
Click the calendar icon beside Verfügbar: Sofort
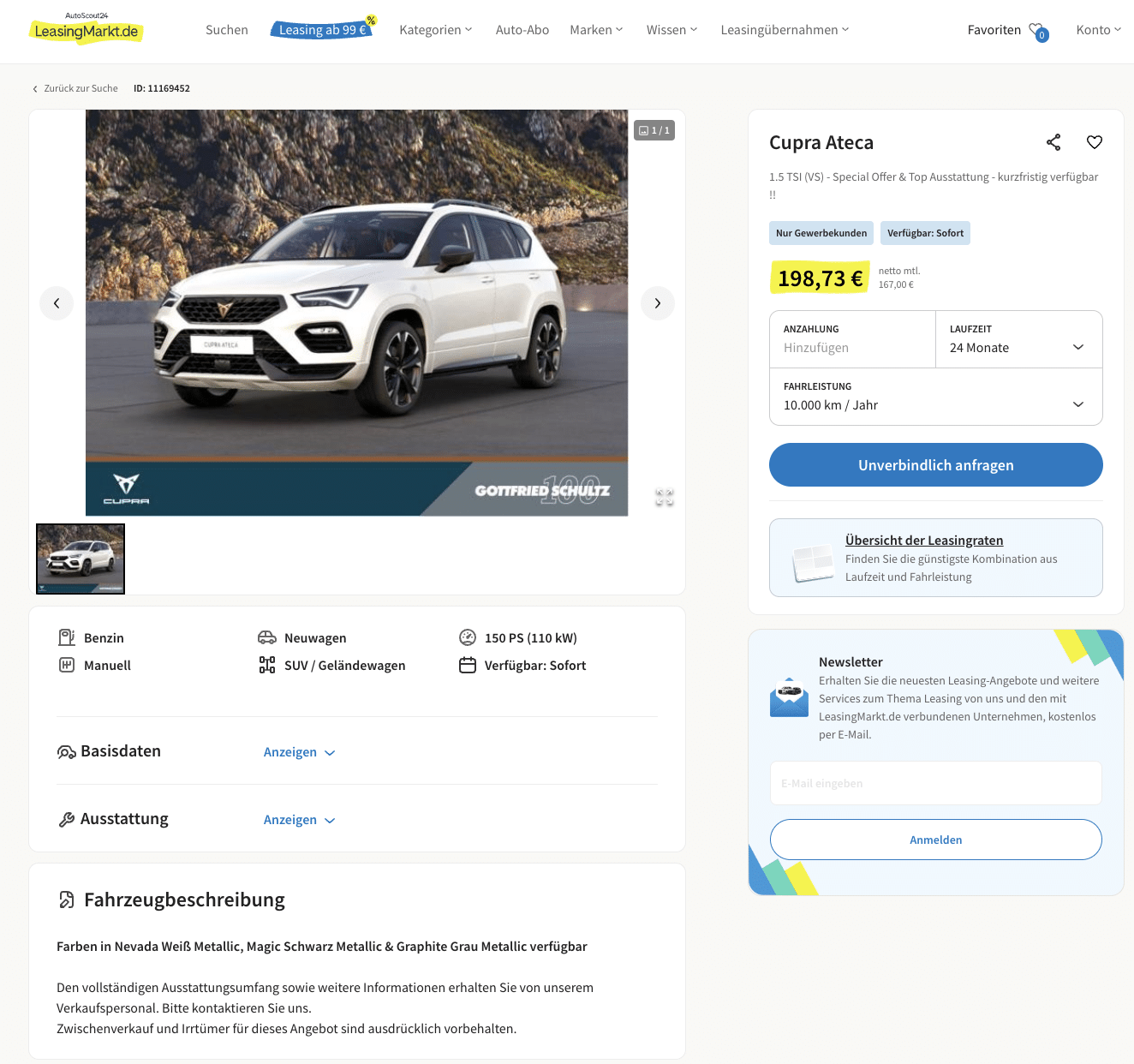(468, 665)
